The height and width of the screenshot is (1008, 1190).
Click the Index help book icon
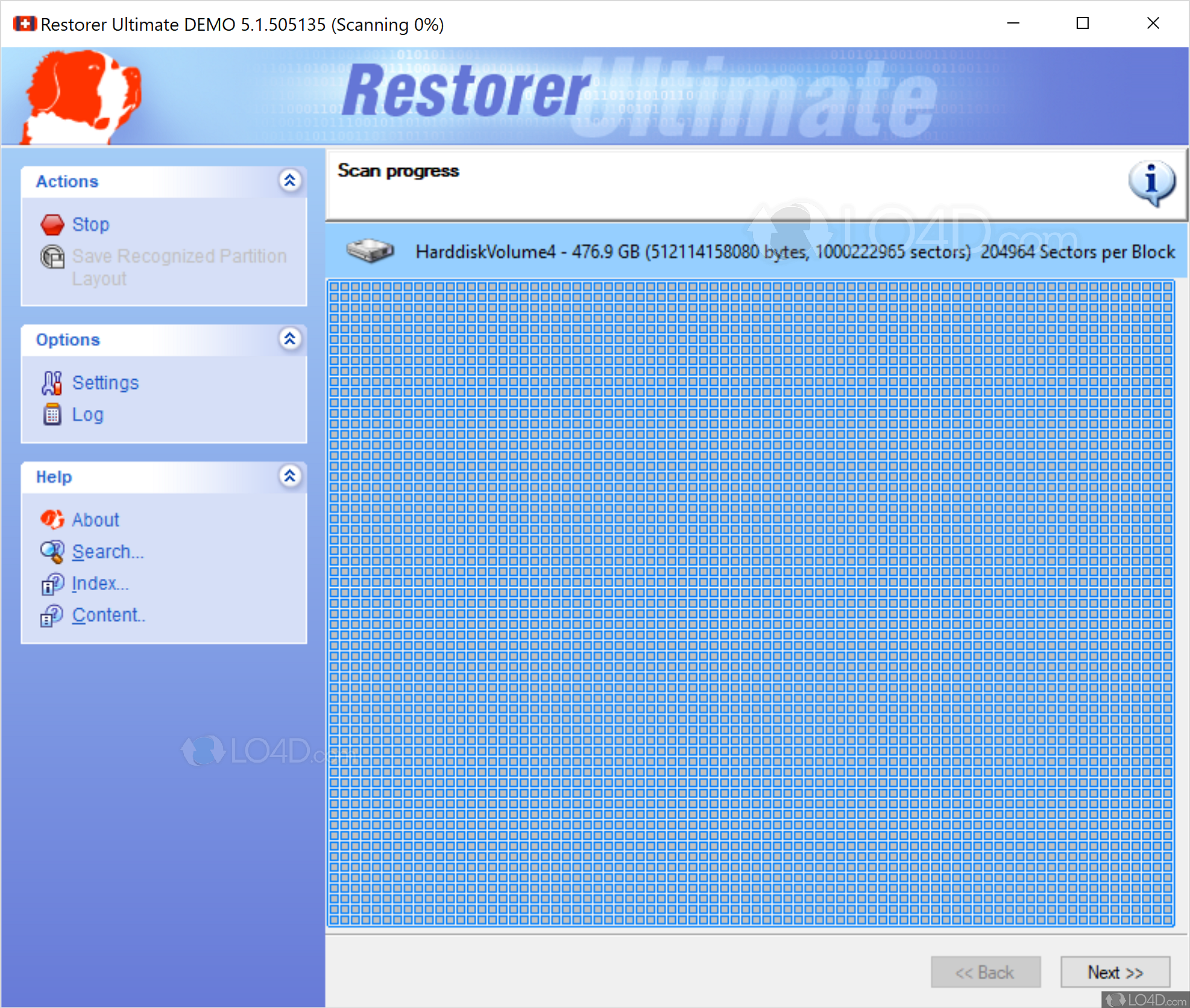[52, 583]
